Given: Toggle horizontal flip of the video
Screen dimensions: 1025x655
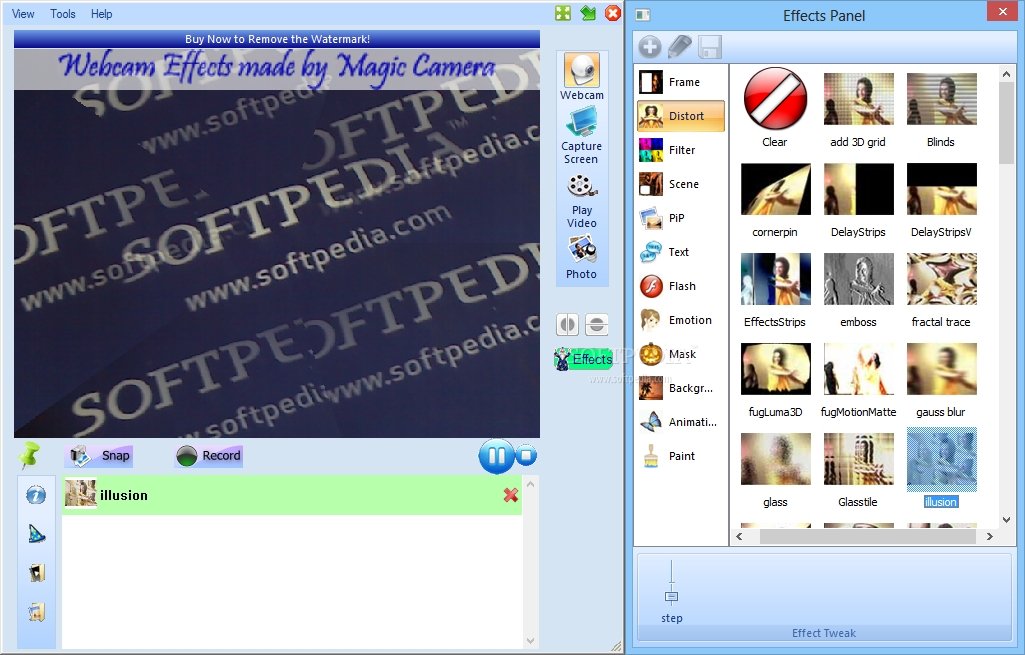Looking at the screenshot, I should coord(567,324).
